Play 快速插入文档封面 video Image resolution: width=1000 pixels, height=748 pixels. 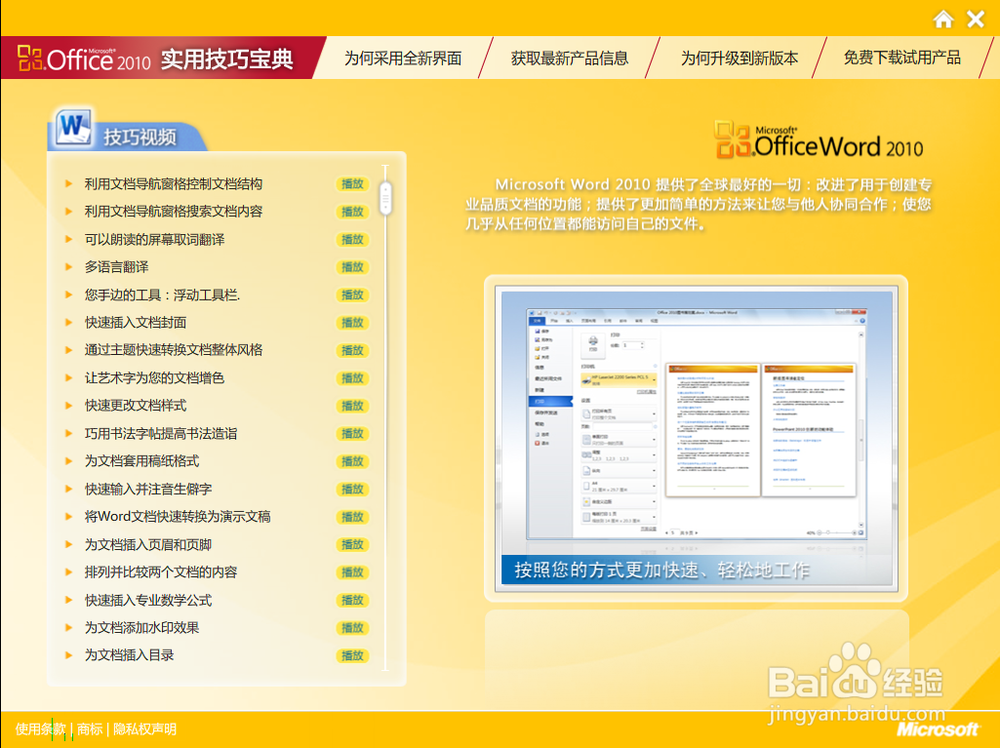[x=353, y=323]
